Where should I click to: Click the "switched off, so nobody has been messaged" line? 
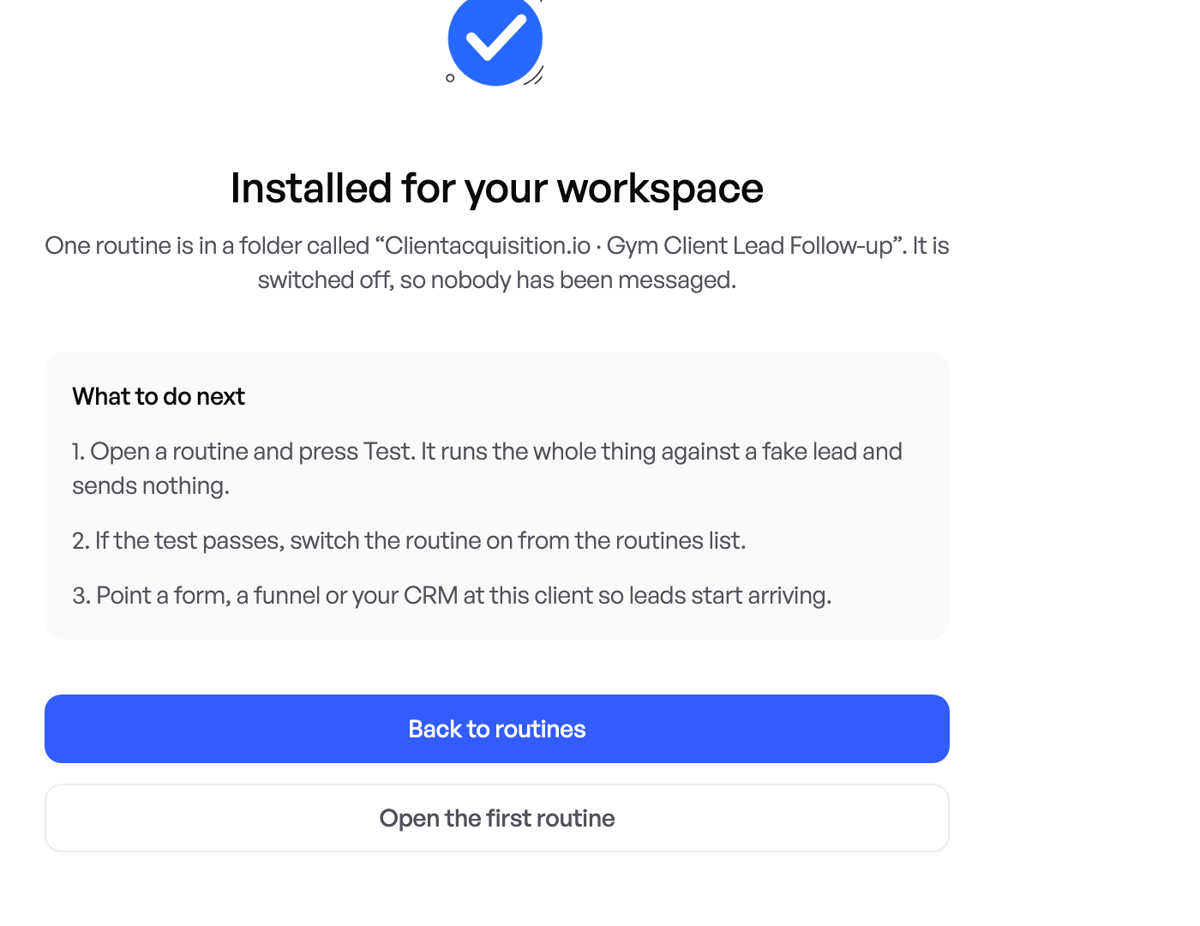497,280
